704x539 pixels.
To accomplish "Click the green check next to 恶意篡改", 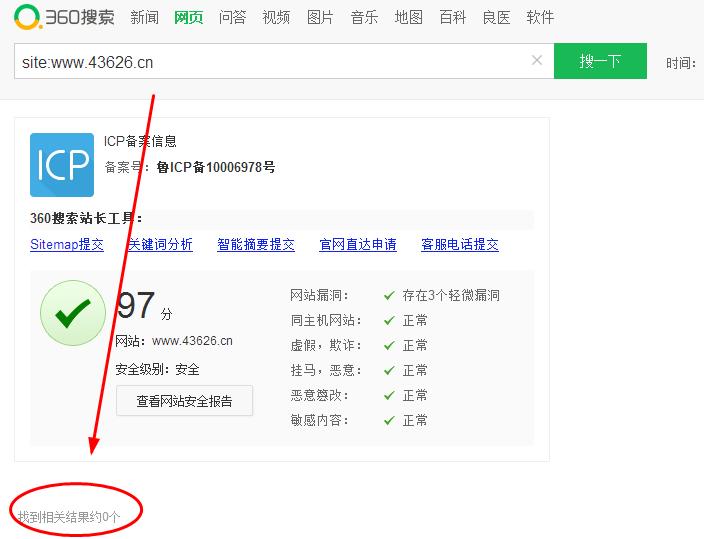I will (x=389, y=396).
